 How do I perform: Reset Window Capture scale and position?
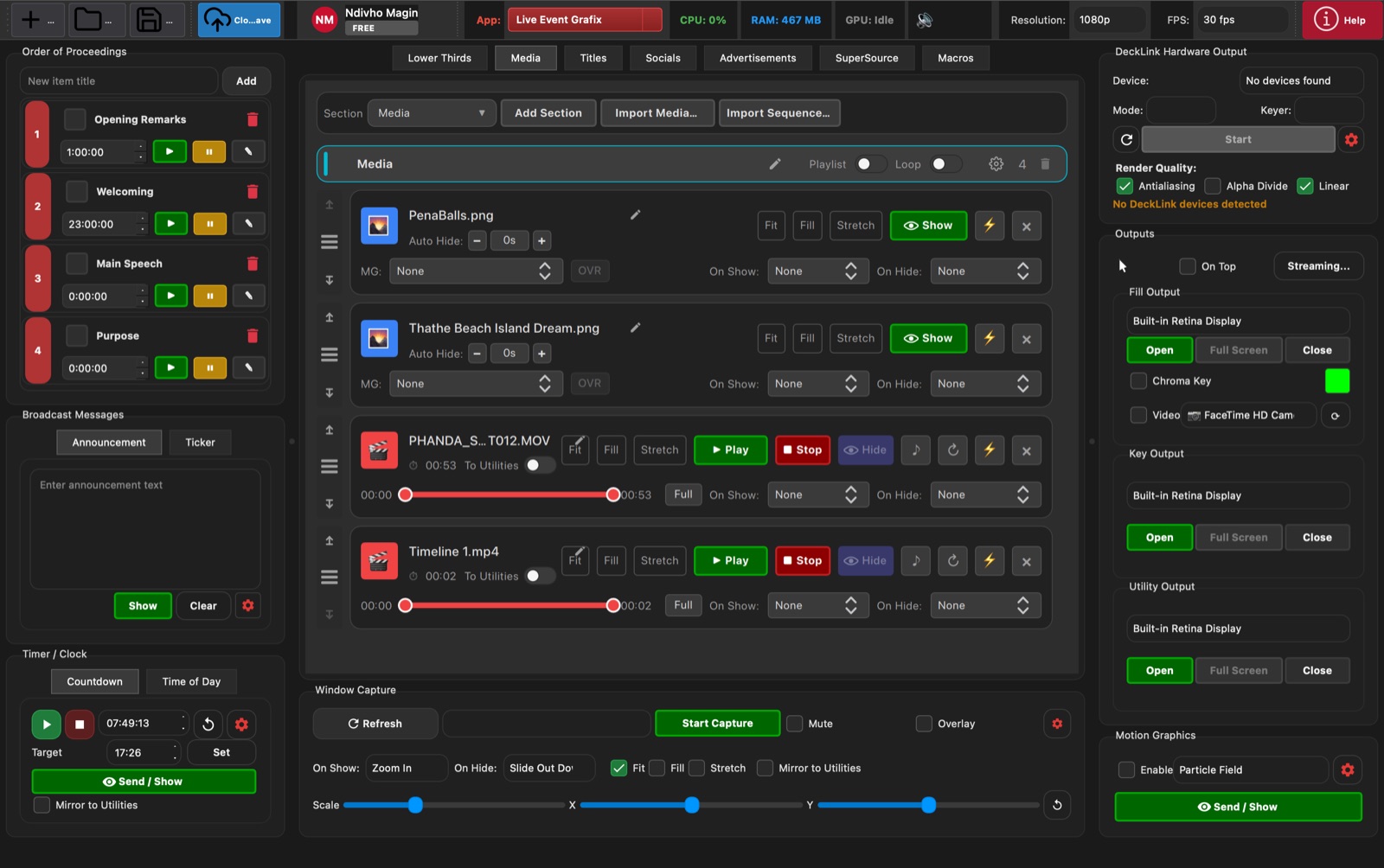(x=1057, y=805)
